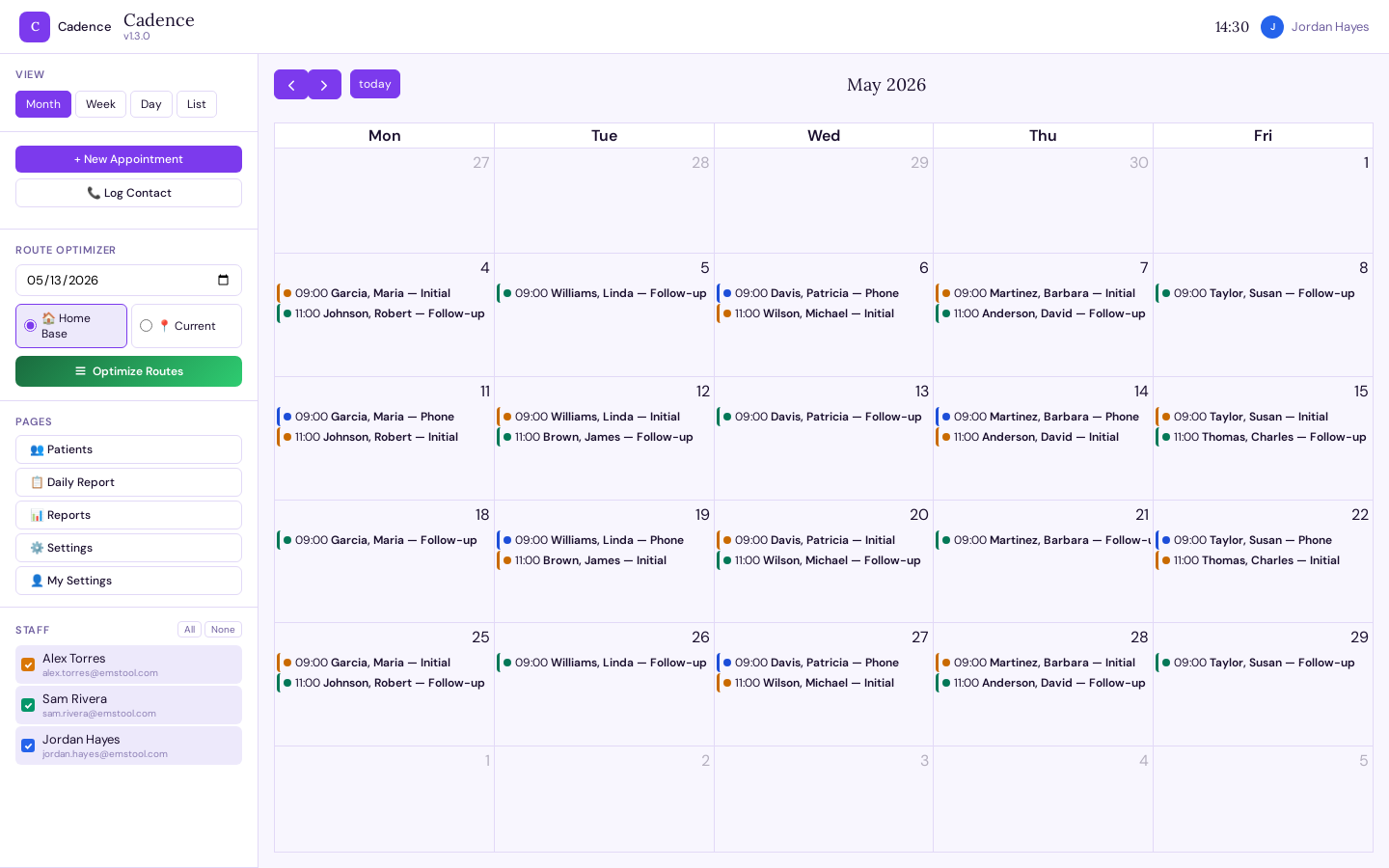Click Jordan Hayes user avatar icon
Screen dimensions: 1389x868
click(x=1272, y=27)
